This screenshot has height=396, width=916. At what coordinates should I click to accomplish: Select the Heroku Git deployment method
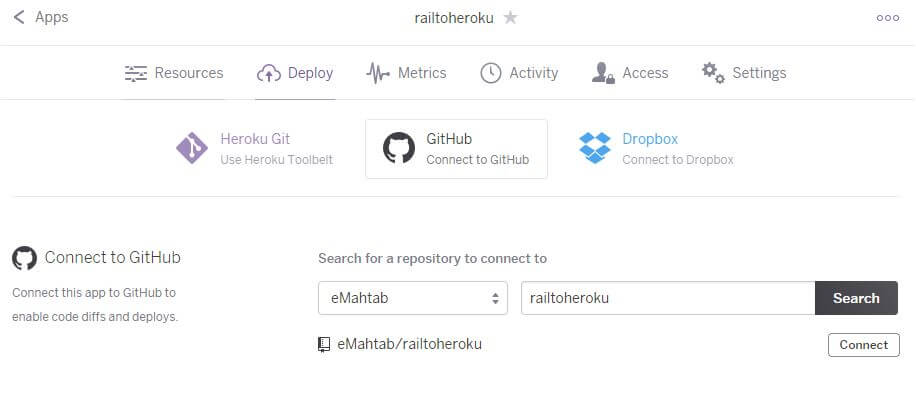coord(255,148)
